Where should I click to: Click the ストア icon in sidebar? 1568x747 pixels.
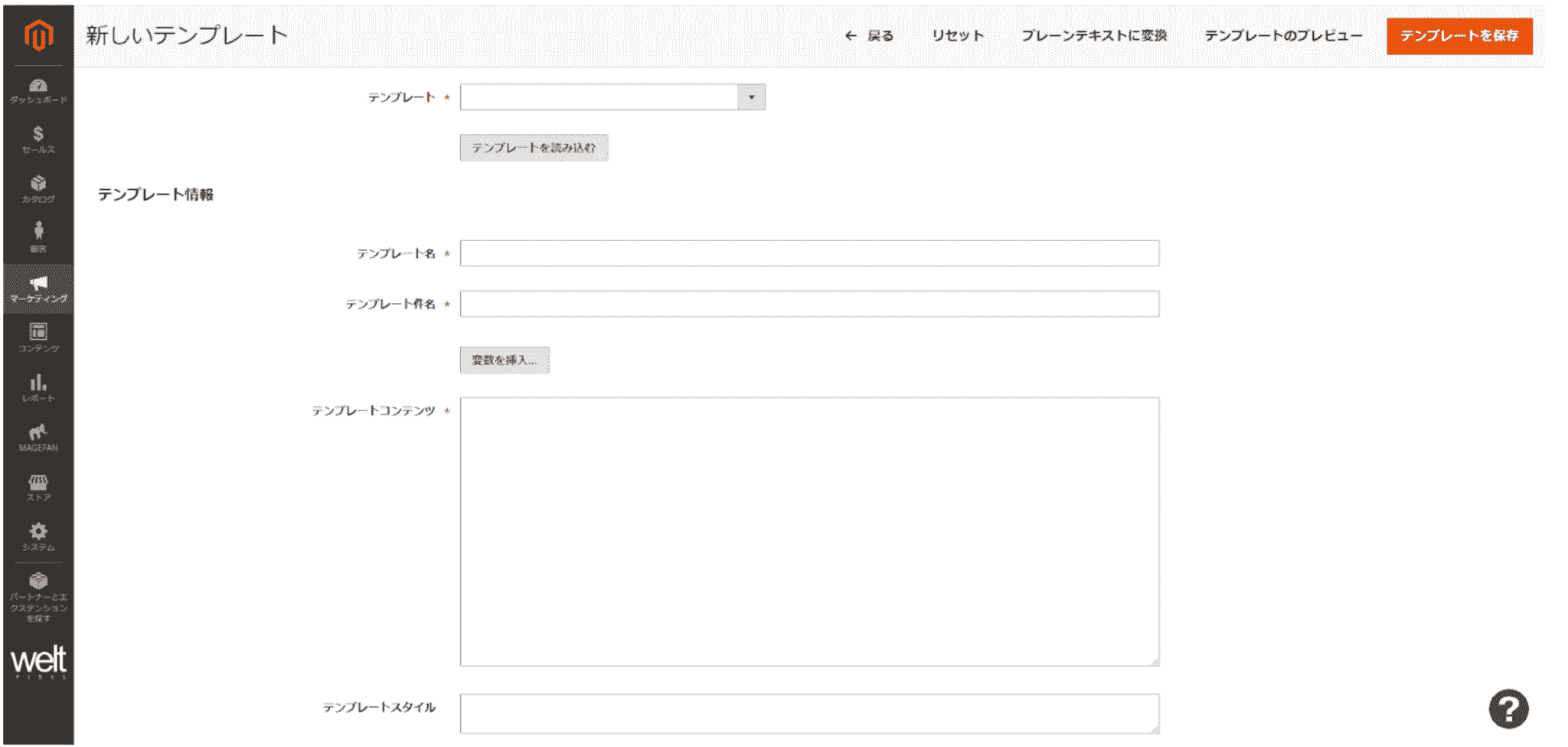38,484
